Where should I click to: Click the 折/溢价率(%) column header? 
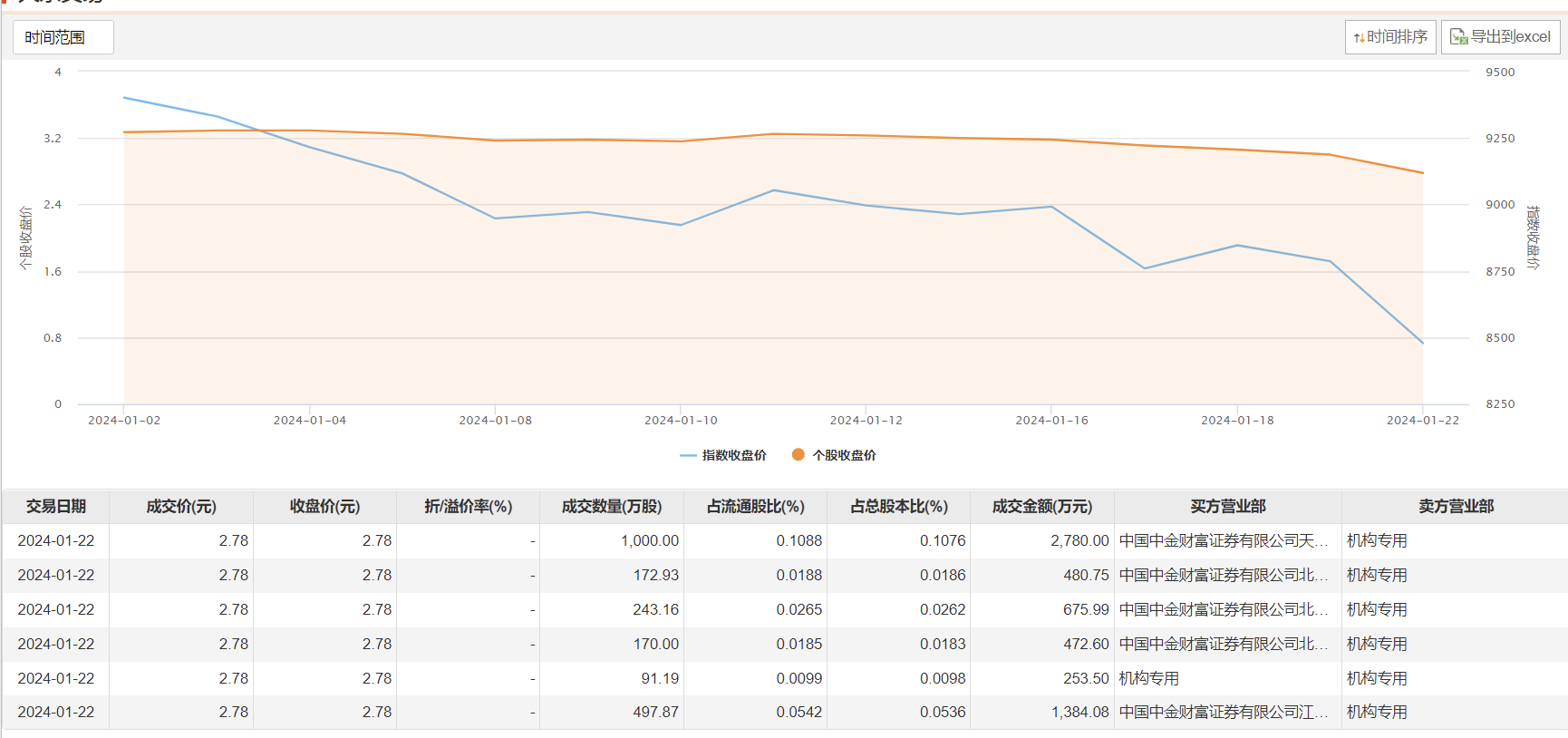click(x=468, y=507)
